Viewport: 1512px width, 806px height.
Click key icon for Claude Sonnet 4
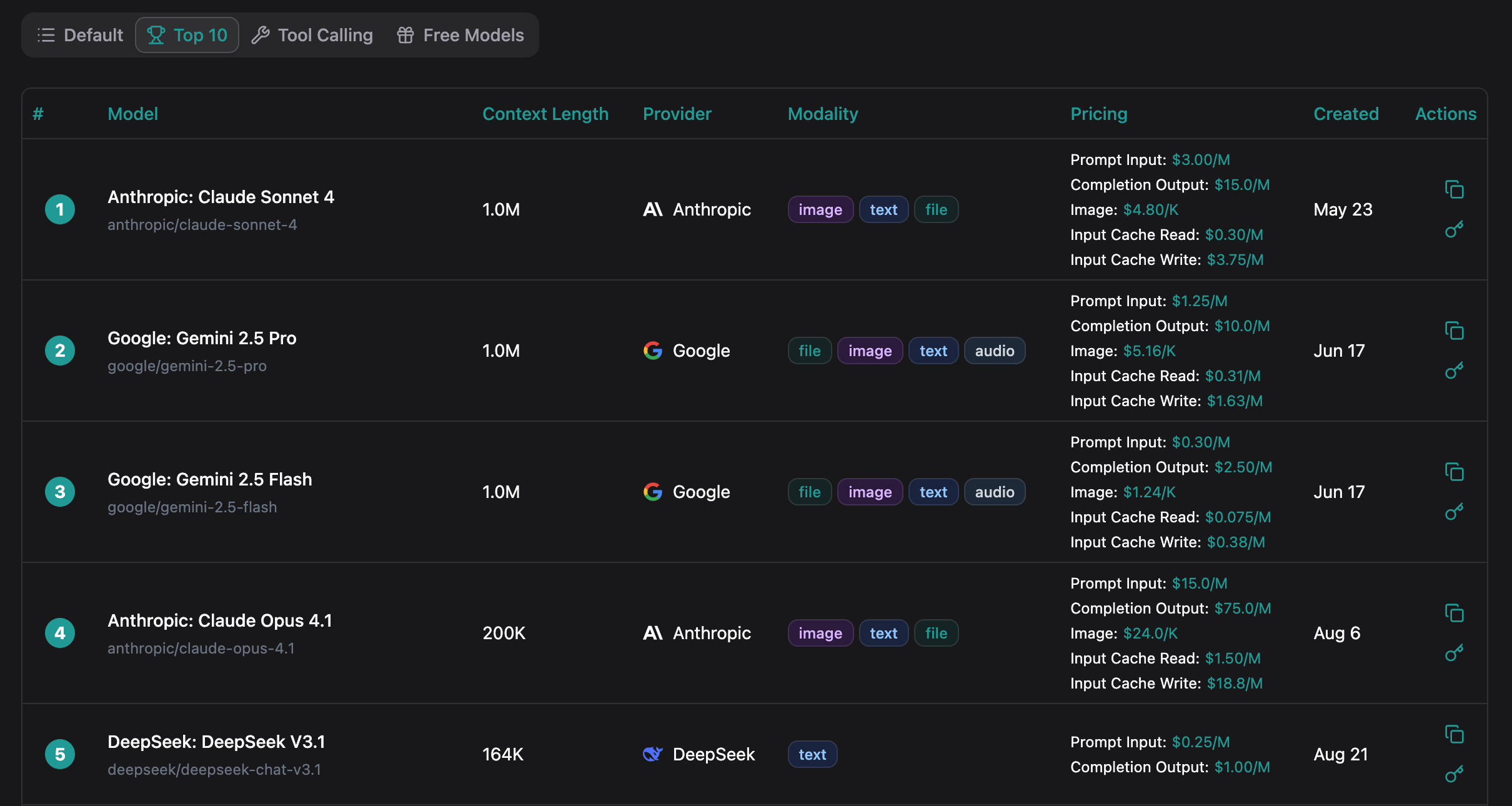1454,229
